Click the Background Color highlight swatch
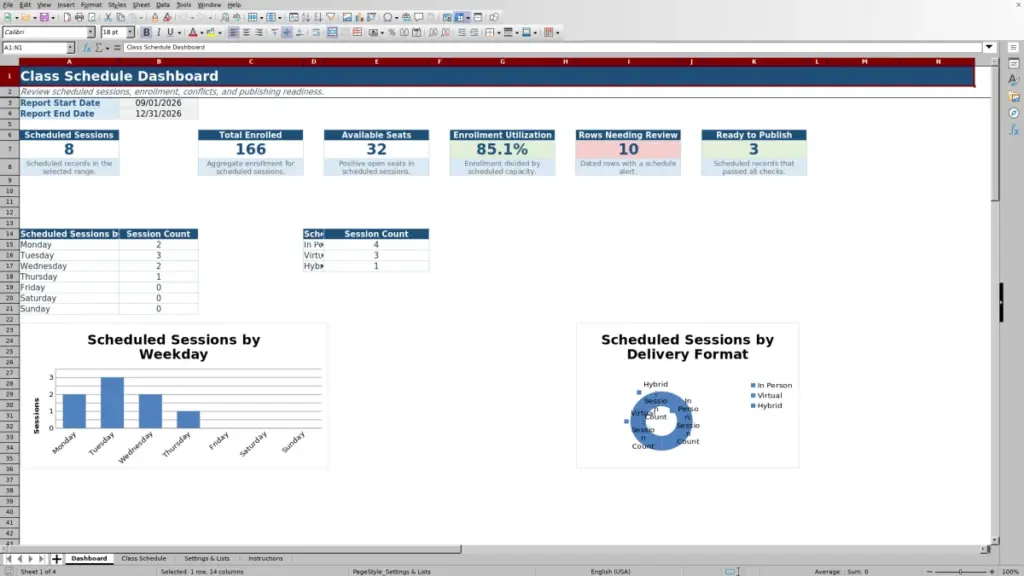The image size is (1024, 576). pyautogui.click(x=210, y=32)
